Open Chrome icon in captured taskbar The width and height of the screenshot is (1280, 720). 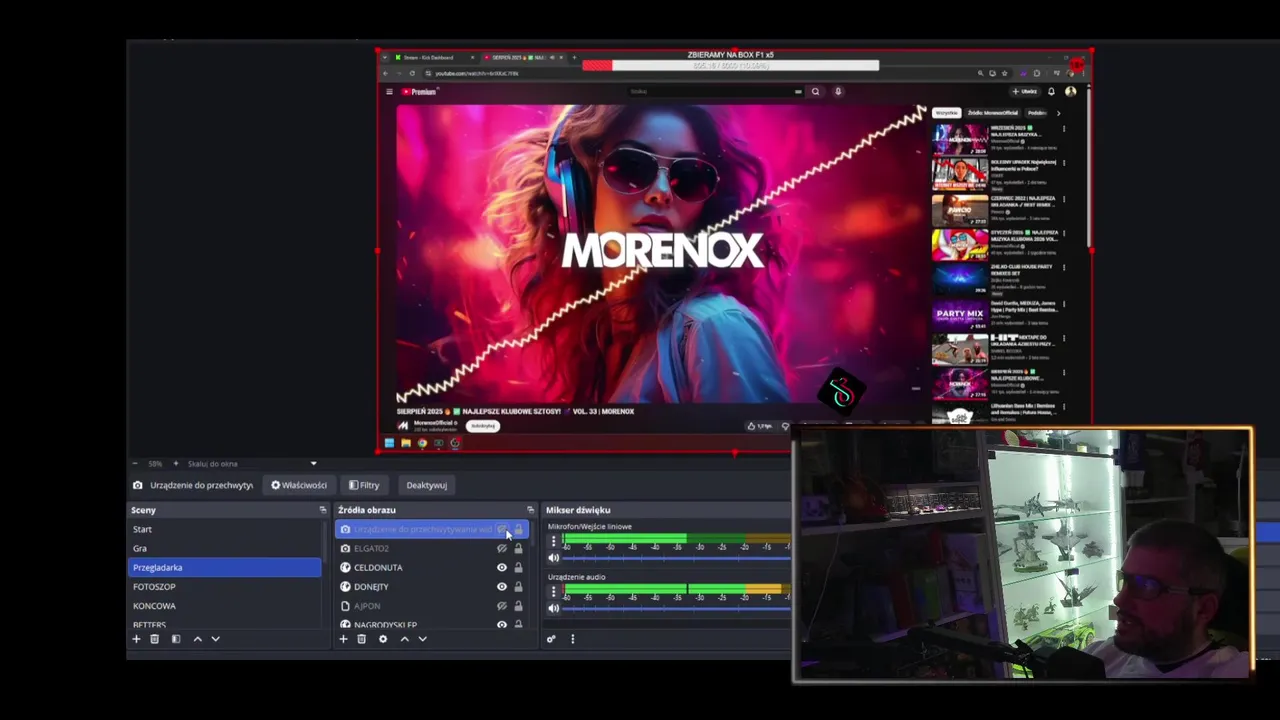pyautogui.click(x=422, y=443)
